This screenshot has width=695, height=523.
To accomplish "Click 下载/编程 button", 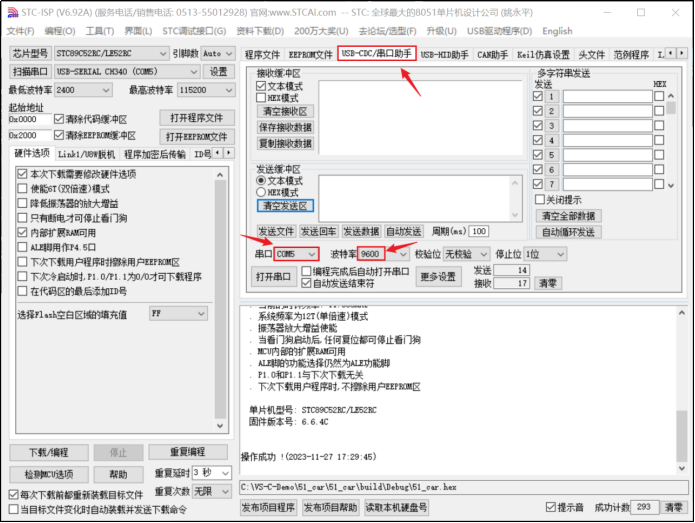I will click(49, 453).
